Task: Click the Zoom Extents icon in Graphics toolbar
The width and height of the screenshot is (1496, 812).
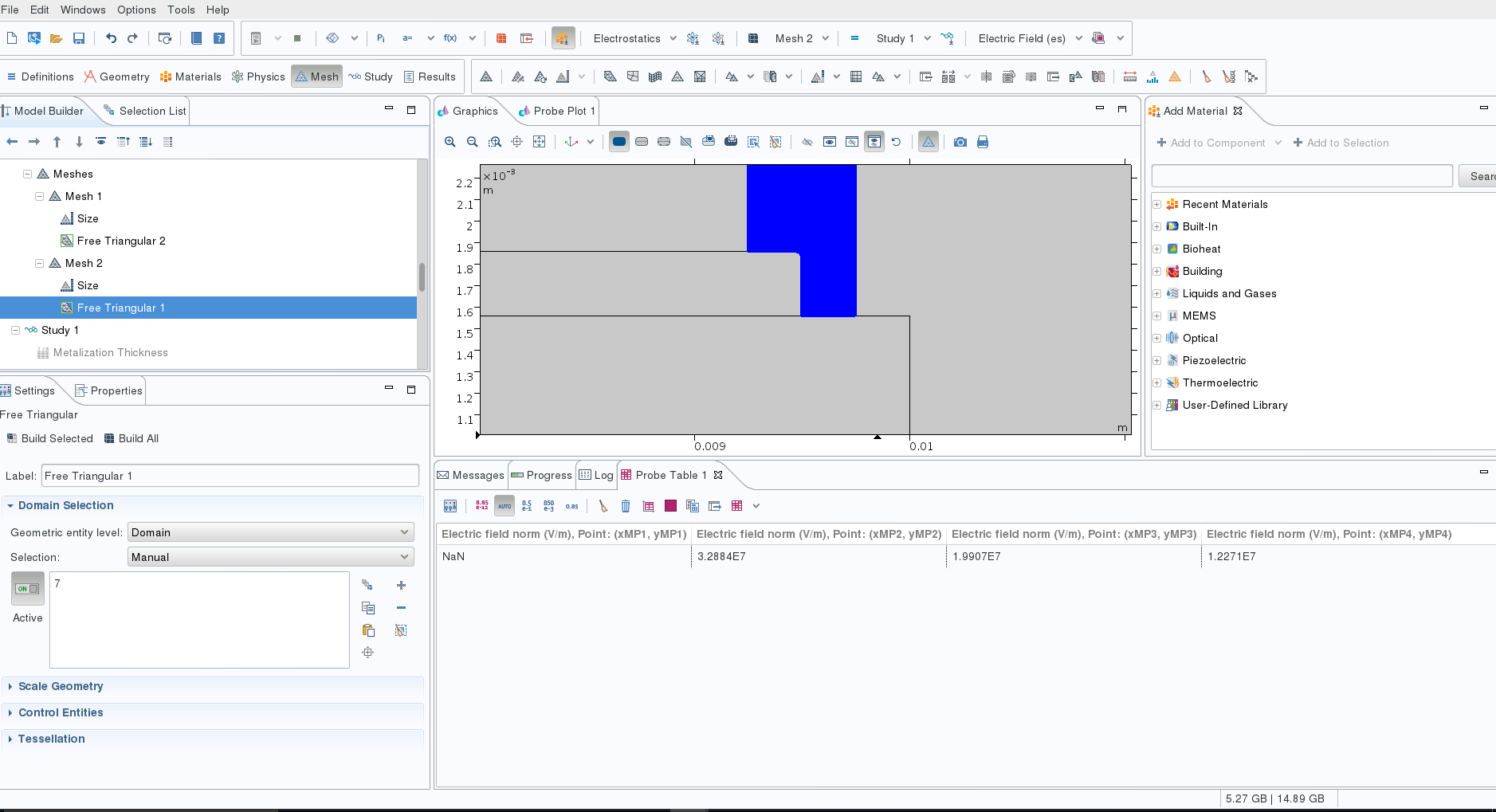Action: (x=540, y=142)
